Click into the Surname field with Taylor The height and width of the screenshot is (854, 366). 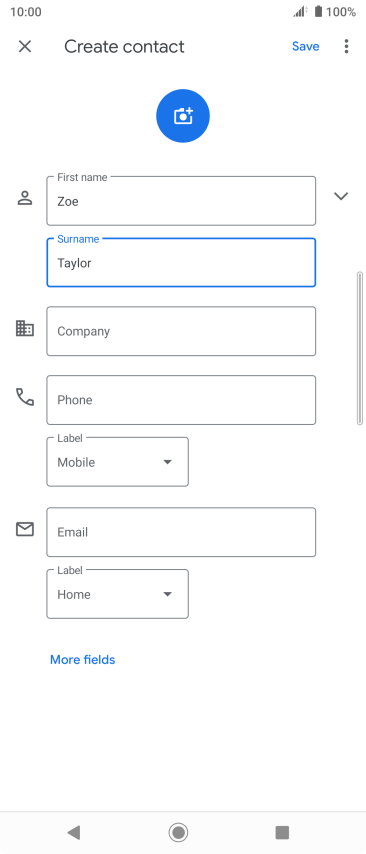181,263
